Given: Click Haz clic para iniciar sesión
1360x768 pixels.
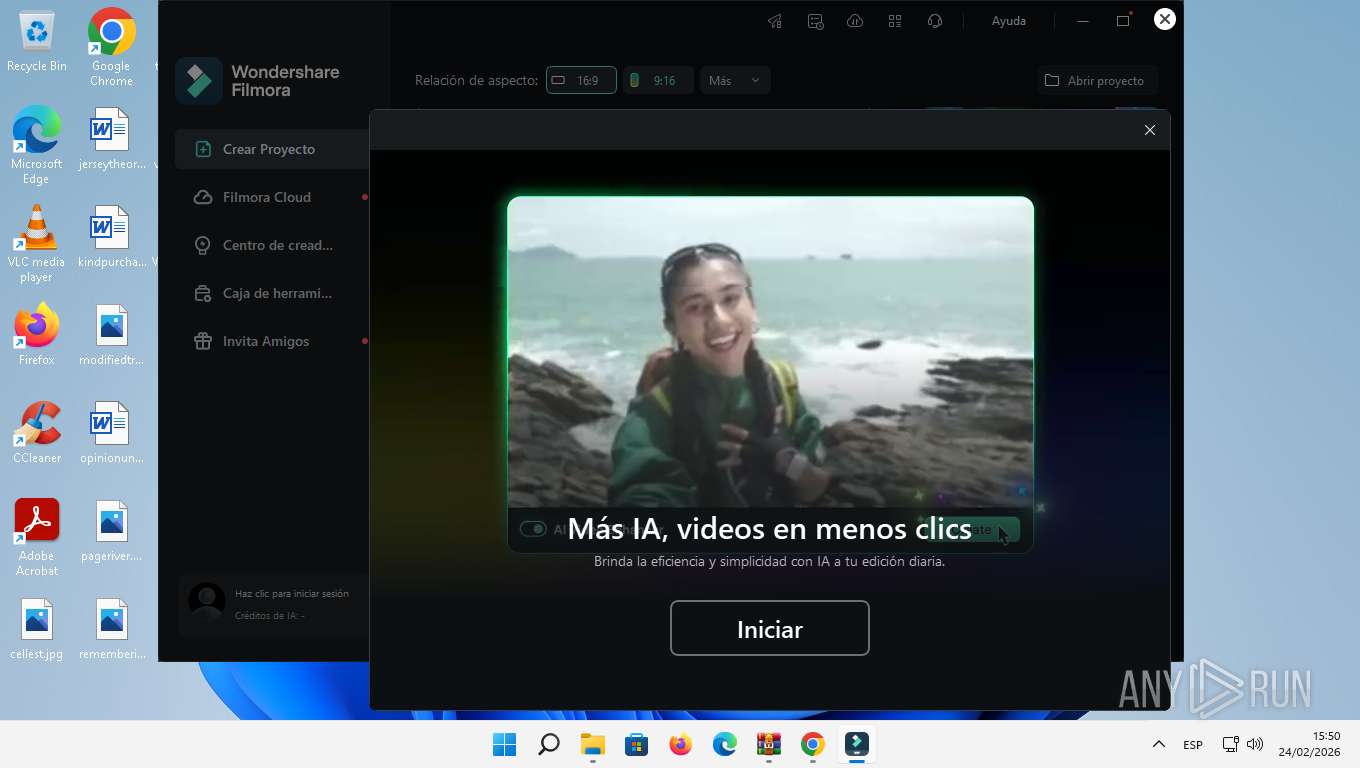Looking at the screenshot, I should [292, 594].
